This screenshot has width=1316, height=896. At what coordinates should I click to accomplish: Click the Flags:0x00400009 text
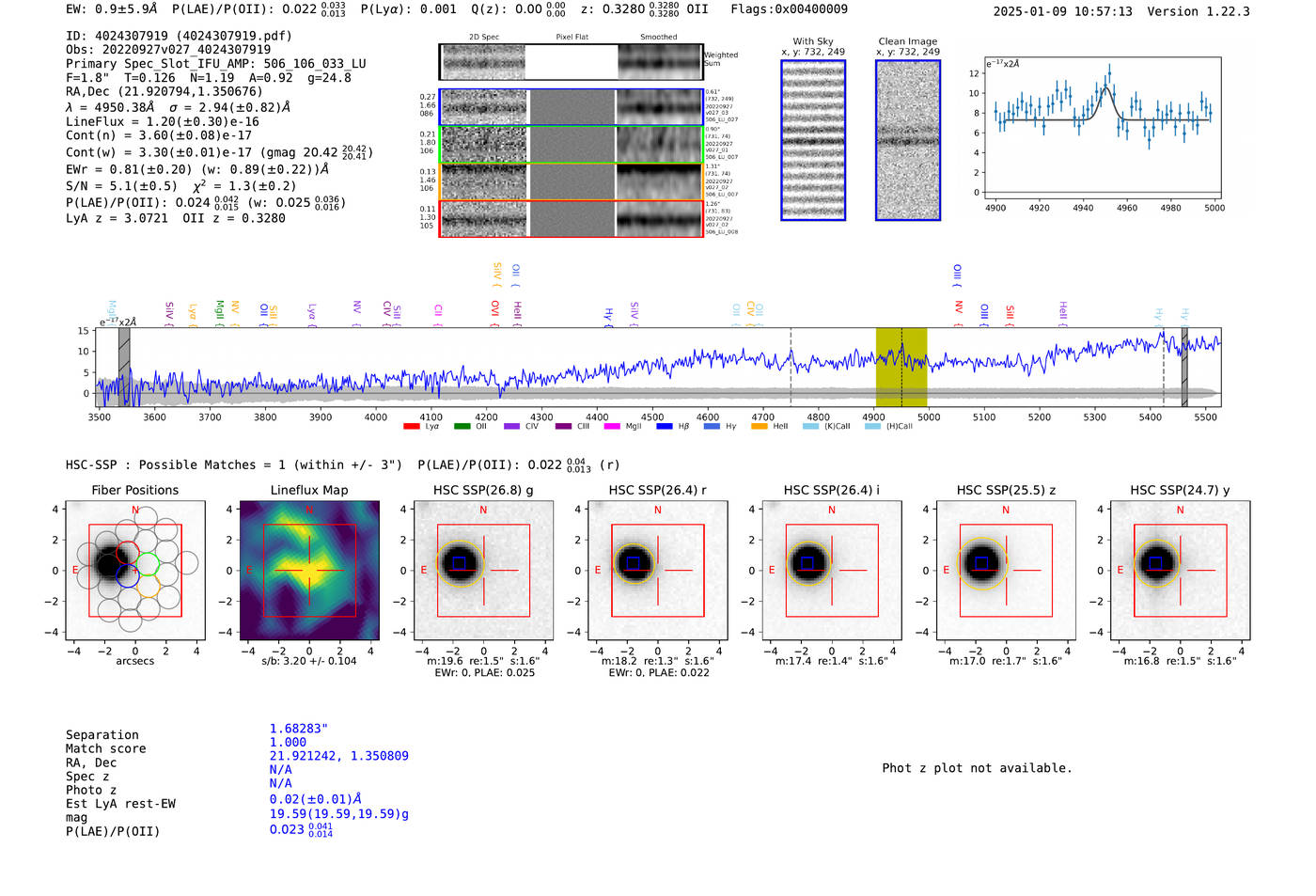tap(789, 9)
